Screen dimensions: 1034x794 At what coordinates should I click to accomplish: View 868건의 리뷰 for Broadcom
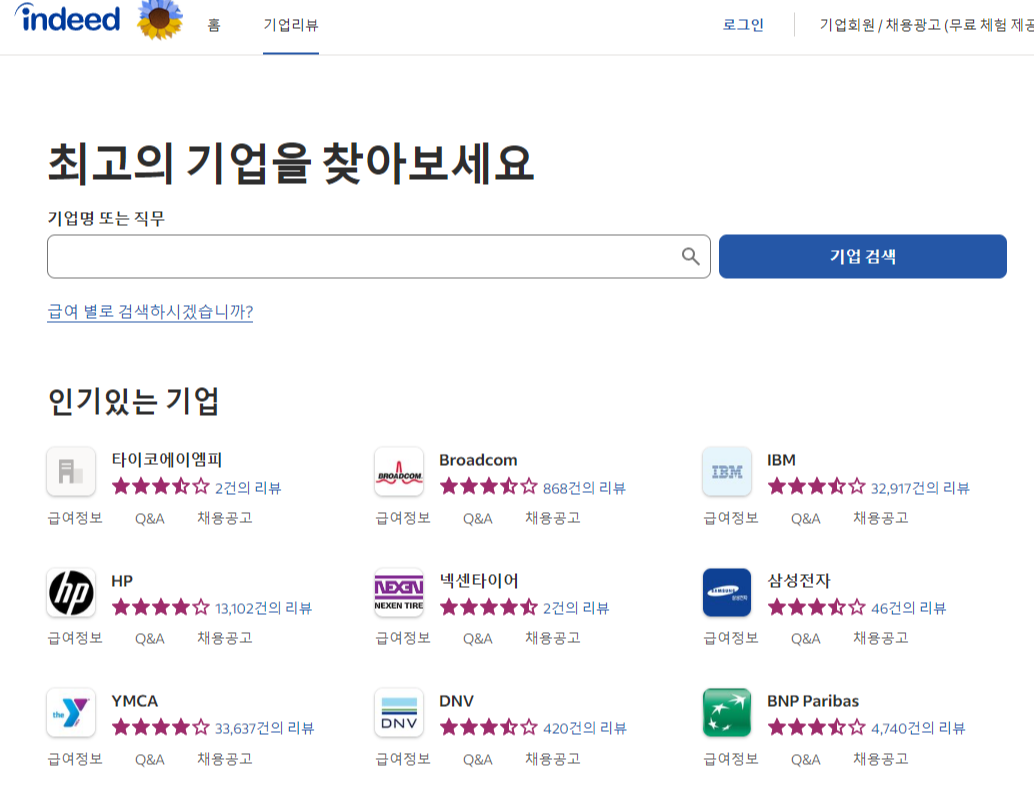pyautogui.click(x=584, y=488)
